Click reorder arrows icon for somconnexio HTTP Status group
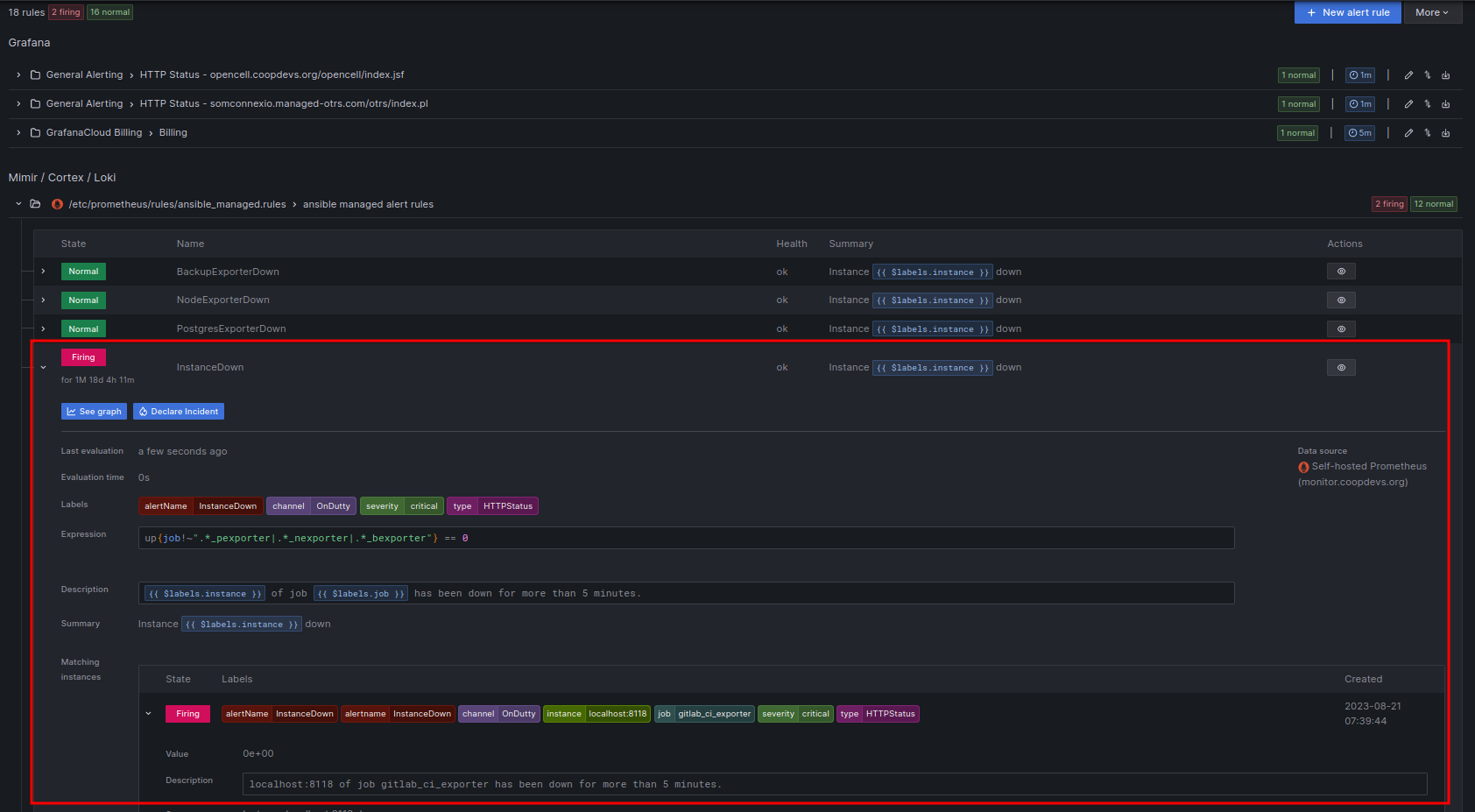 coord(1427,104)
